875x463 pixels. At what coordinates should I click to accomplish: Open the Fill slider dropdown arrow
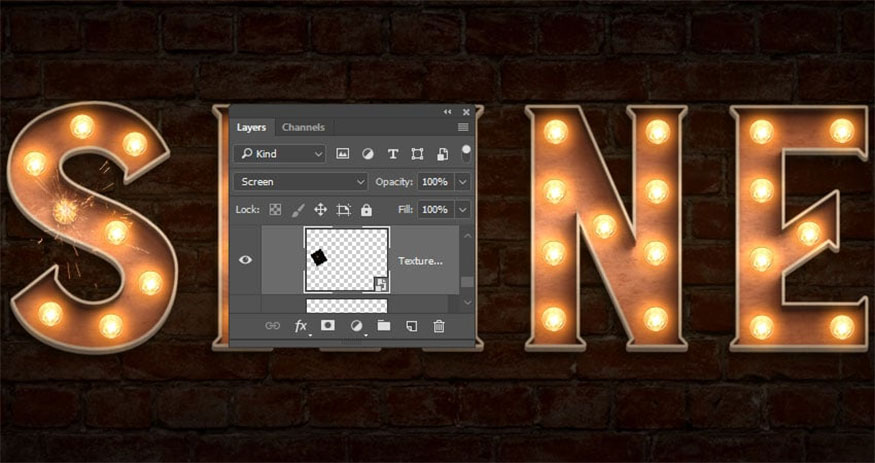(x=463, y=210)
